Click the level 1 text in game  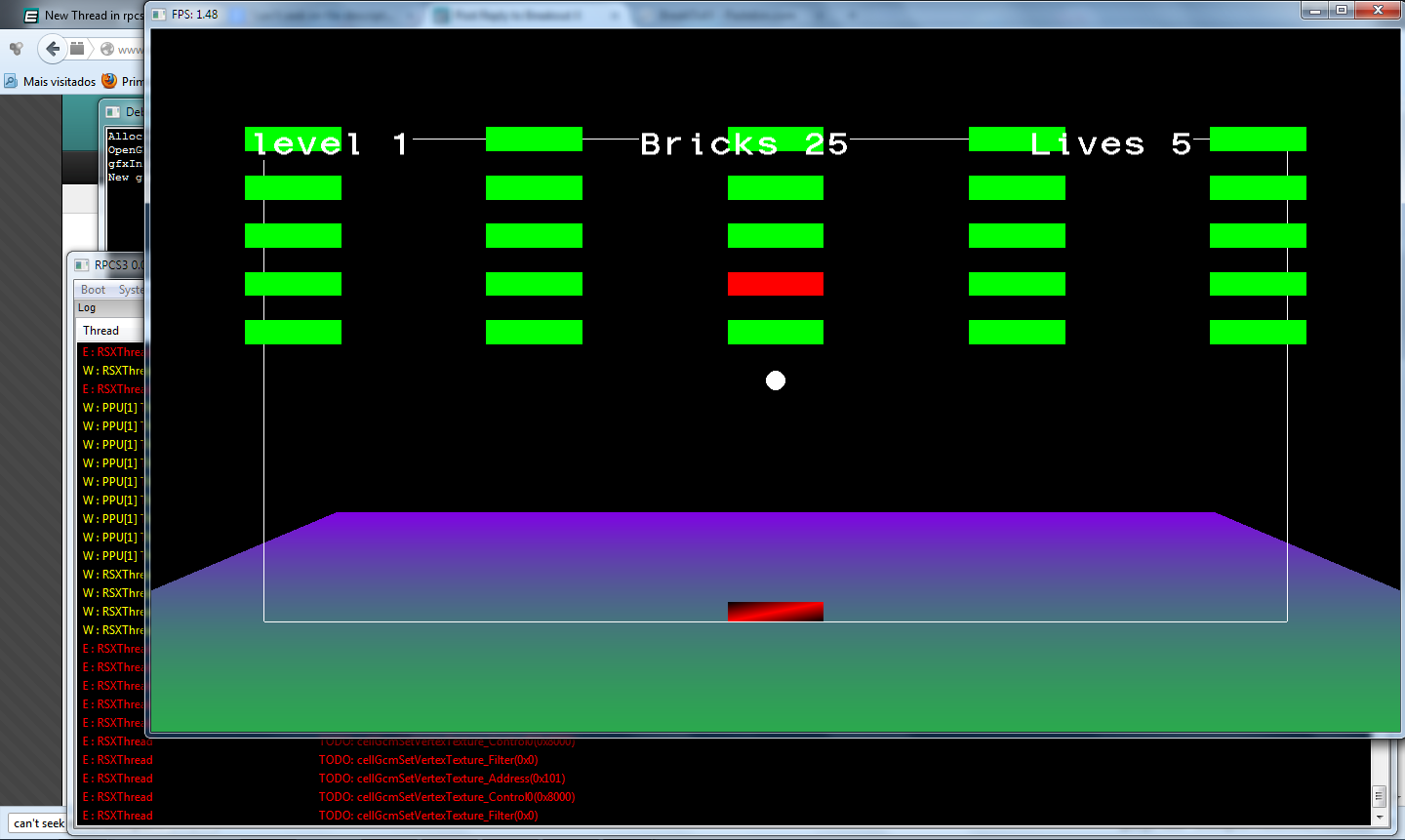pyautogui.click(x=331, y=144)
